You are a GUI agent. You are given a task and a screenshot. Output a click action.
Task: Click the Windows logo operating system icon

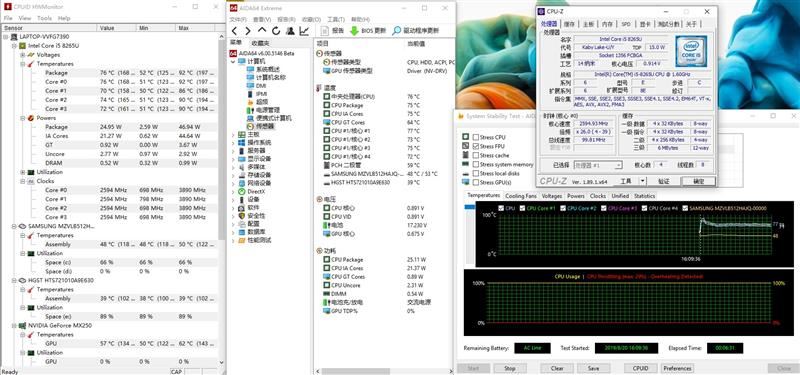[x=241, y=142]
